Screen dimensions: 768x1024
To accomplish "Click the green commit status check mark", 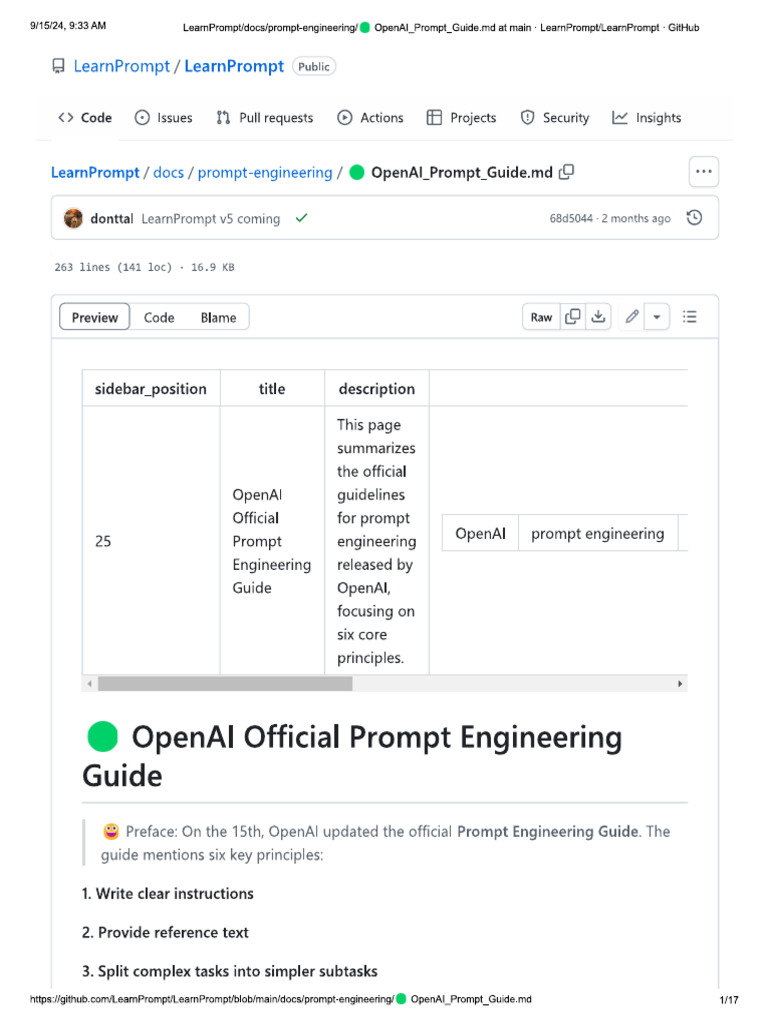I will [x=301, y=218].
